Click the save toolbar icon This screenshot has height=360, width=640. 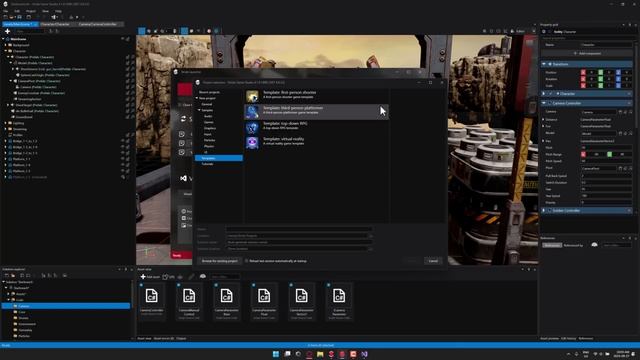19,17
